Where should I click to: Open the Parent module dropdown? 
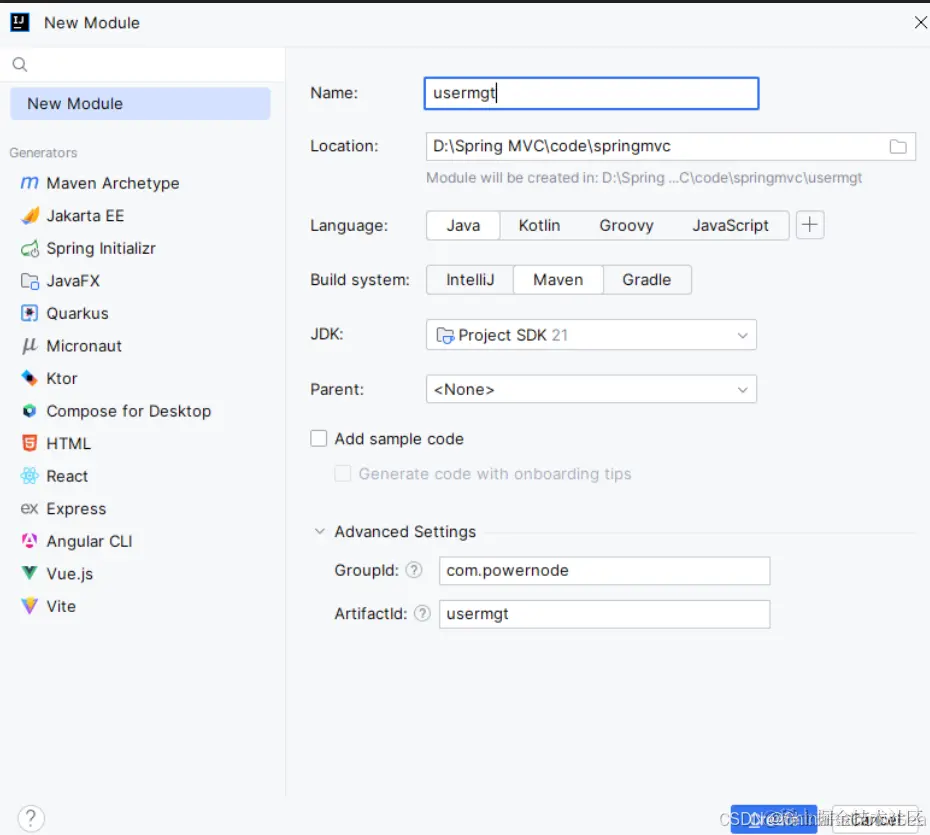coord(591,390)
